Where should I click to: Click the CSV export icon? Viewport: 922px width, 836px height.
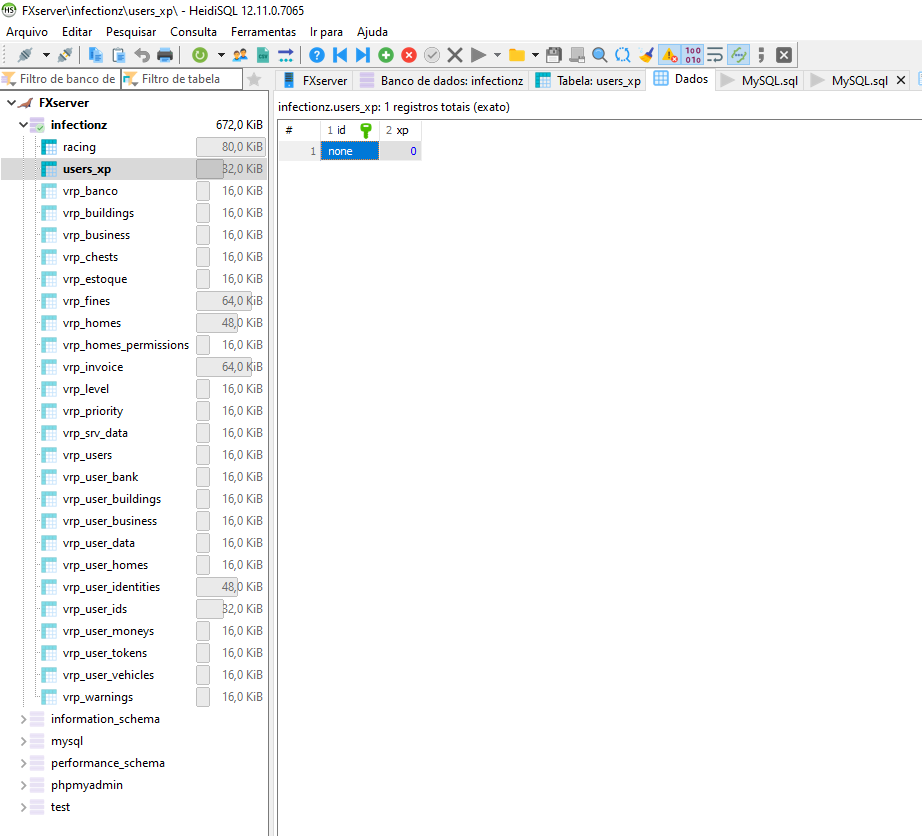263,55
